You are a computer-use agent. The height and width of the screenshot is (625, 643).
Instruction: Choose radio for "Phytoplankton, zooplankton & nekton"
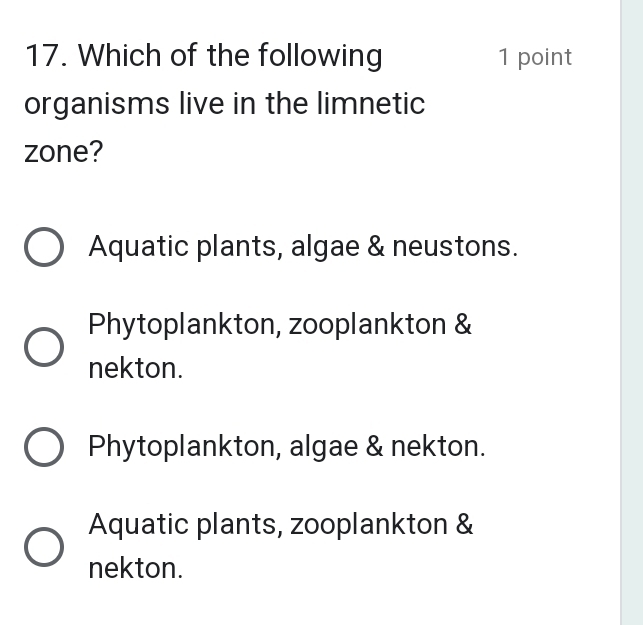tap(44, 347)
